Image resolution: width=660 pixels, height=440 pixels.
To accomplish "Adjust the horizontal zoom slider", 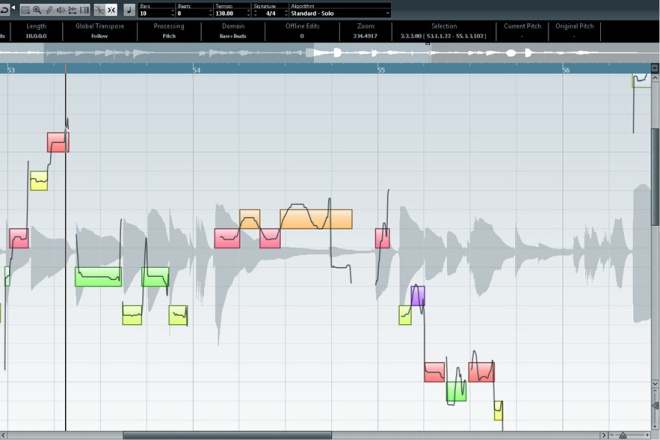I will click(x=623, y=435).
